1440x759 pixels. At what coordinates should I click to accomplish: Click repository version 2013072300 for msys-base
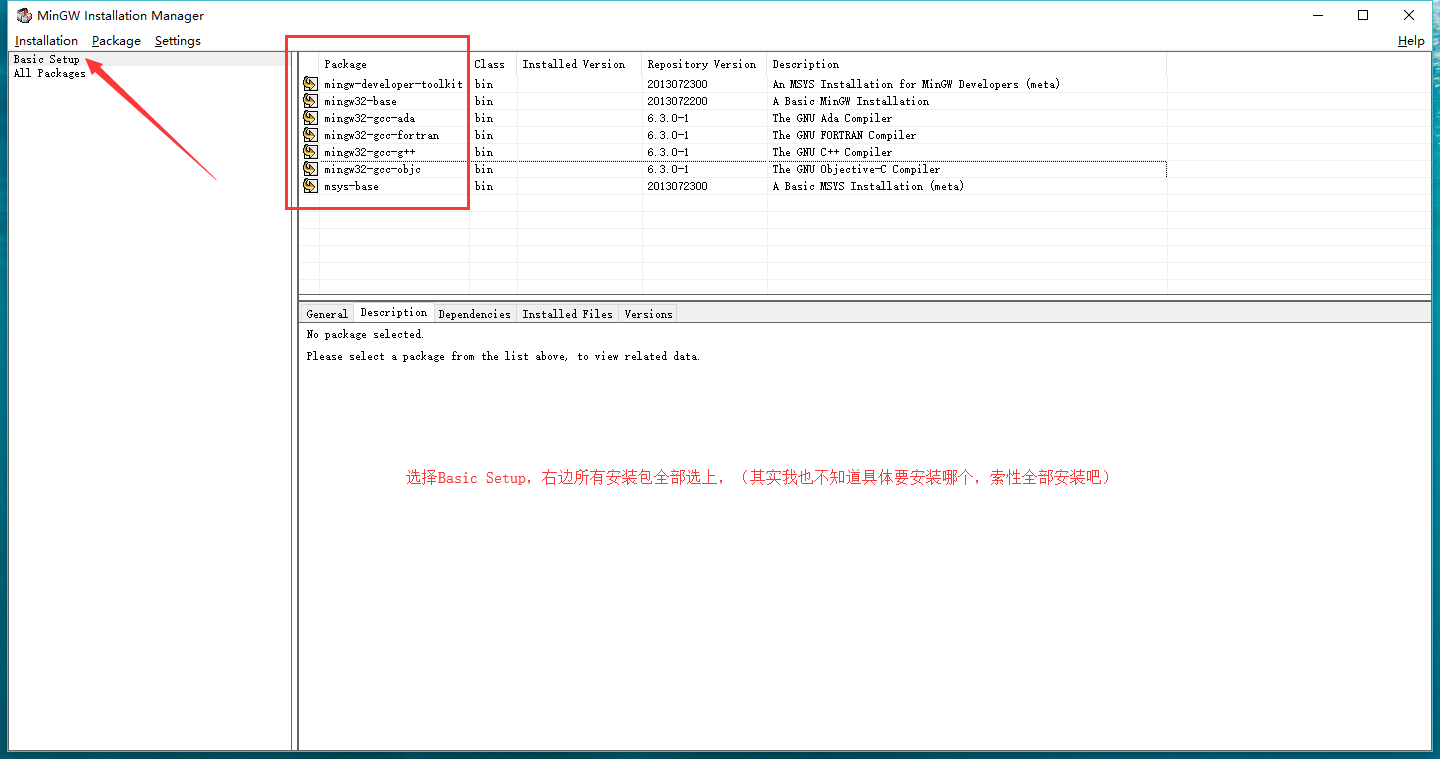(677, 186)
